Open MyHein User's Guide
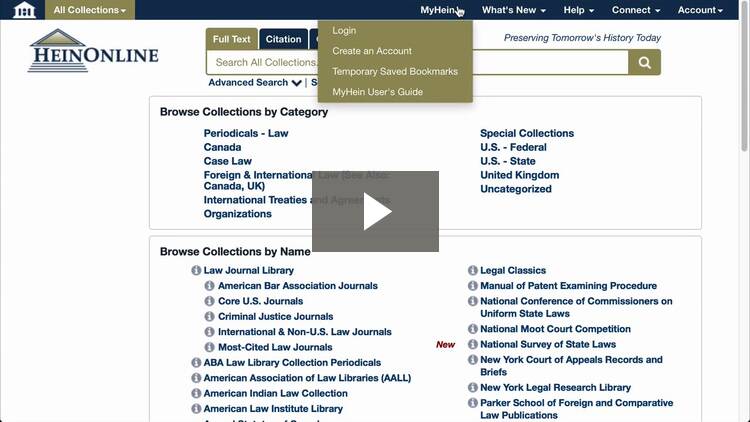This screenshot has width=750, height=422. (377, 92)
